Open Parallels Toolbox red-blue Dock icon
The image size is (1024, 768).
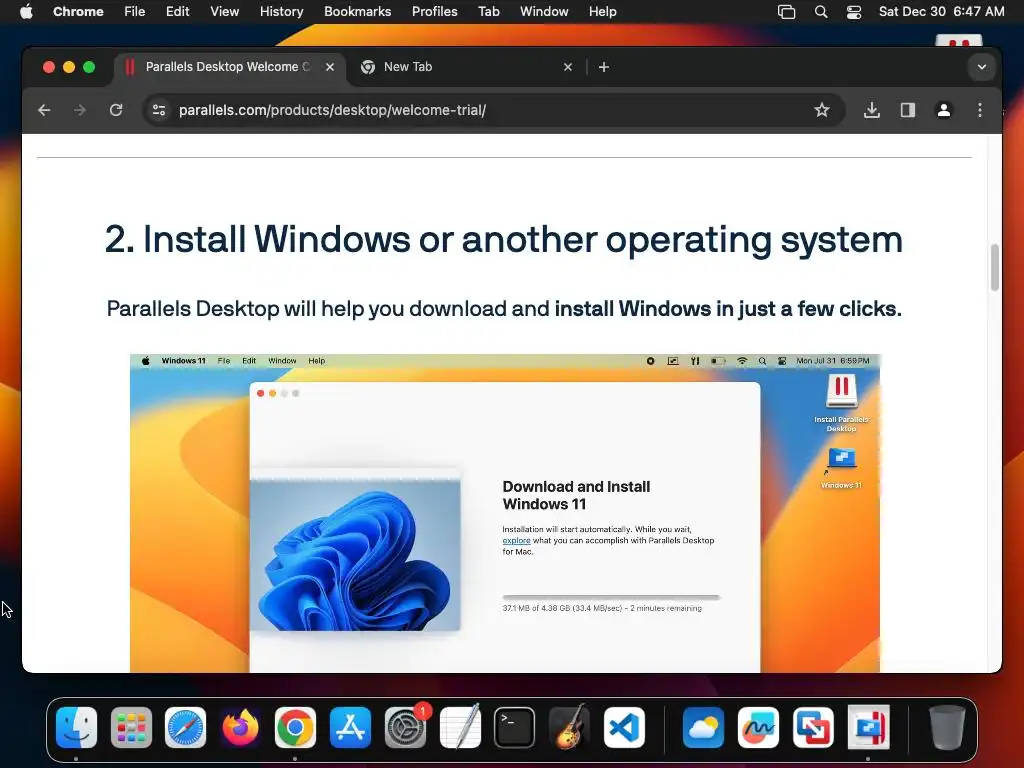tap(813, 728)
